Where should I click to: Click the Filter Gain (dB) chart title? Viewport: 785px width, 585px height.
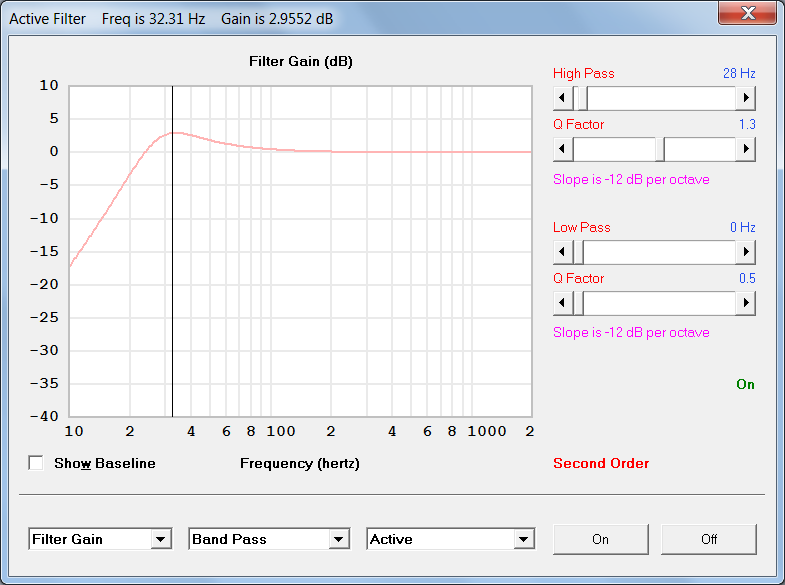[x=301, y=62]
